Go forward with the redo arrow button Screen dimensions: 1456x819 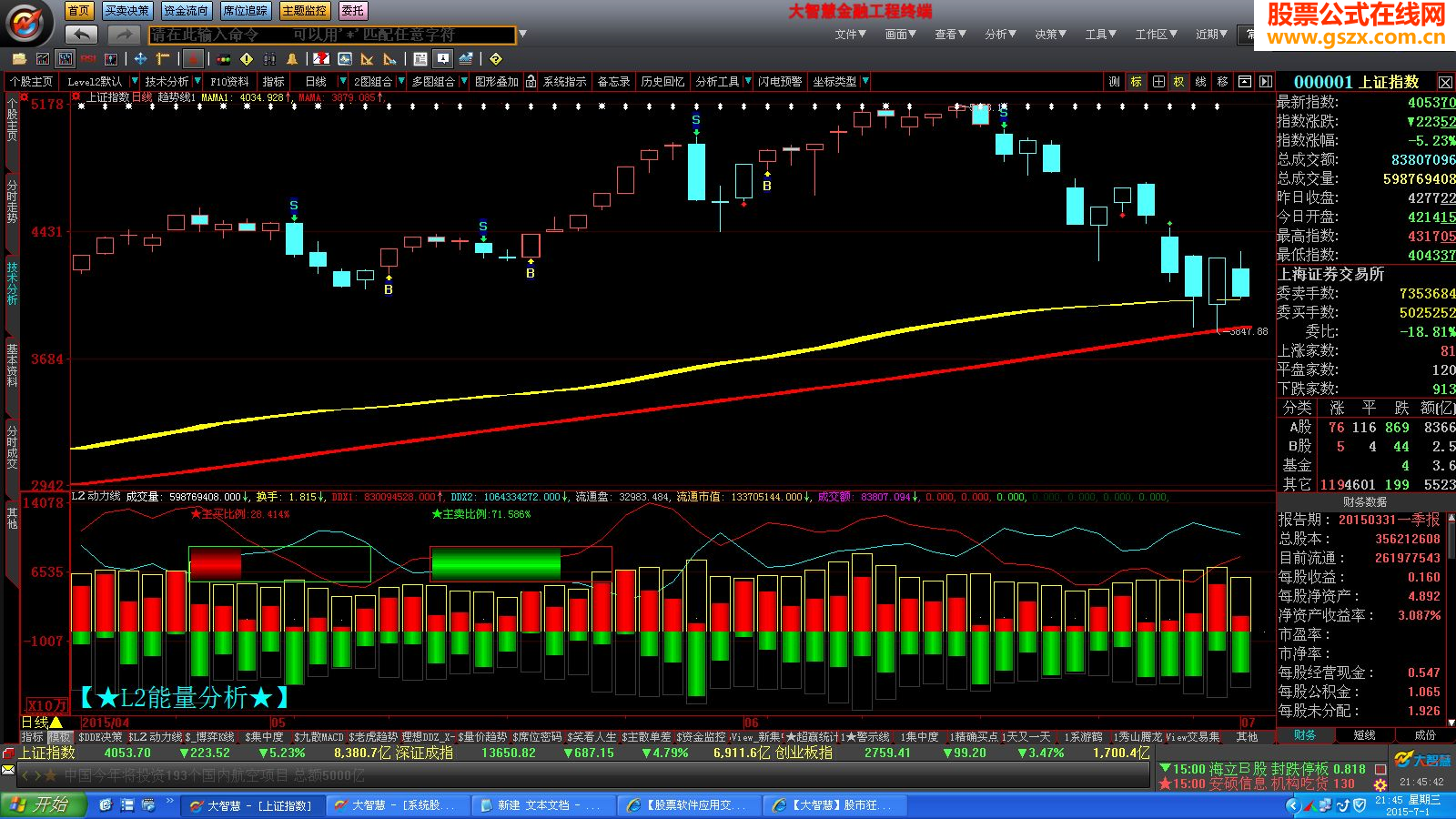(123, 35)
